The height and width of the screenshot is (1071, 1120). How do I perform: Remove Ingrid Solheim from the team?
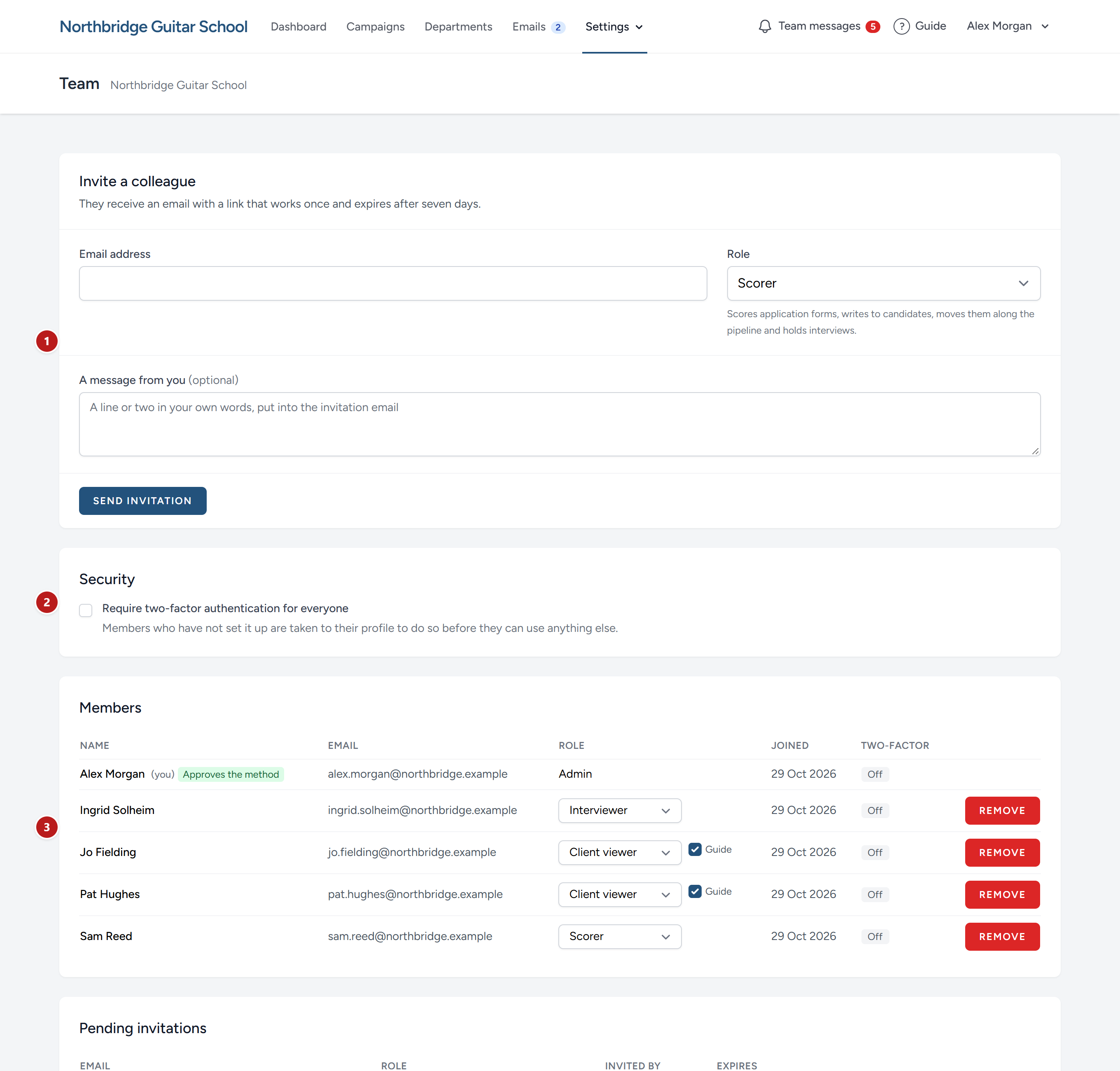[1002, 810]
